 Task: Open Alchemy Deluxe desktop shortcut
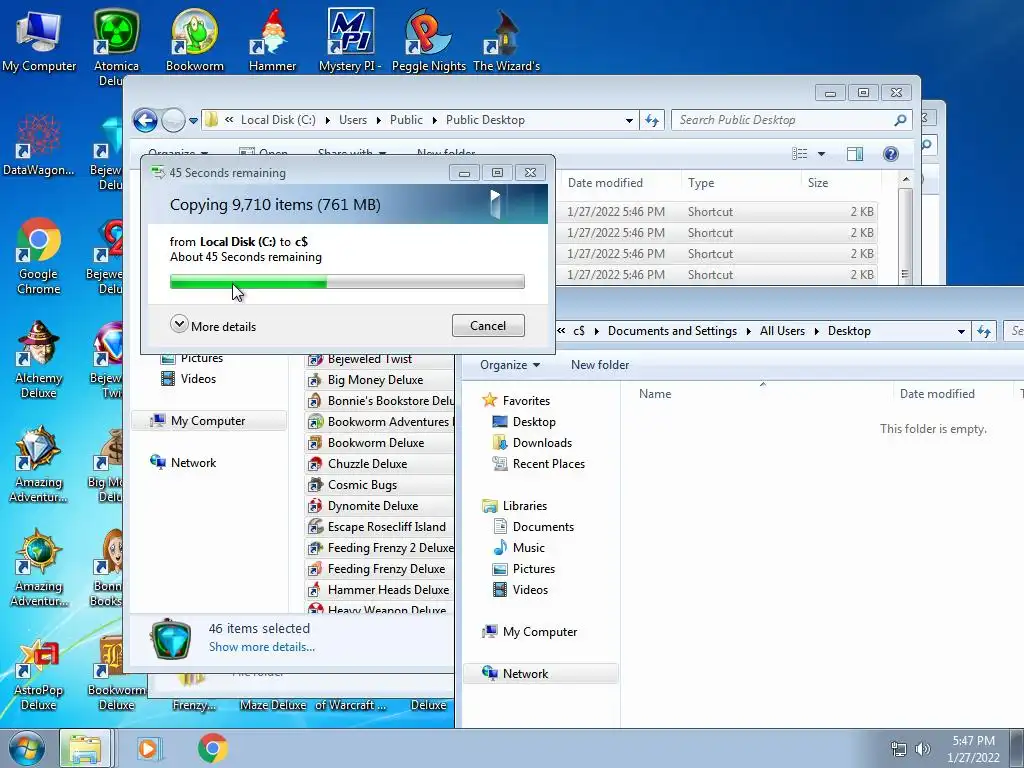pos(39,360)
